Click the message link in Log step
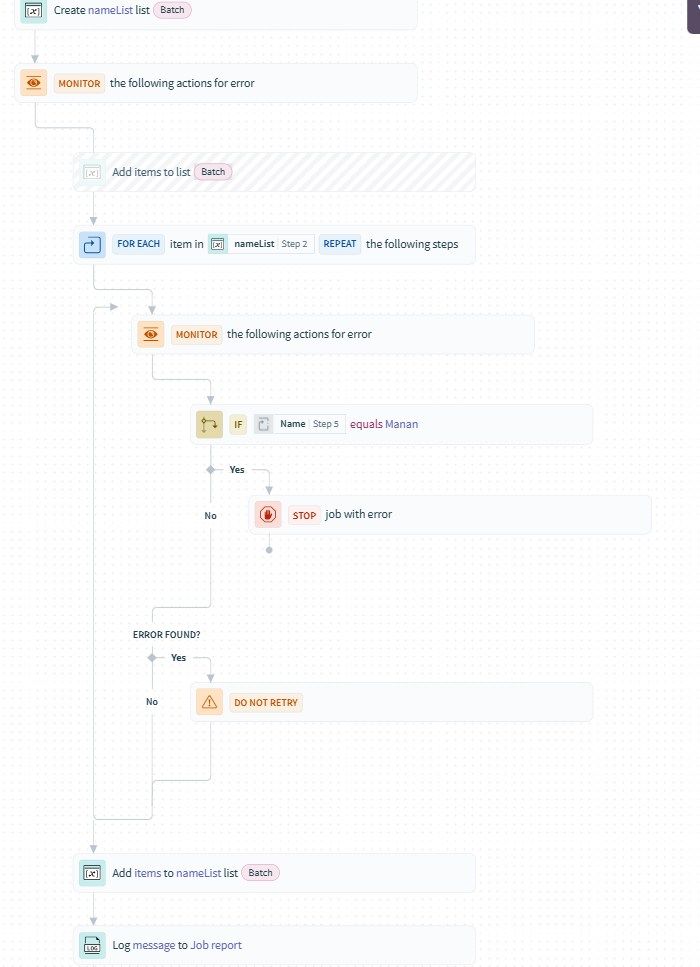 (x=153, y=945)
